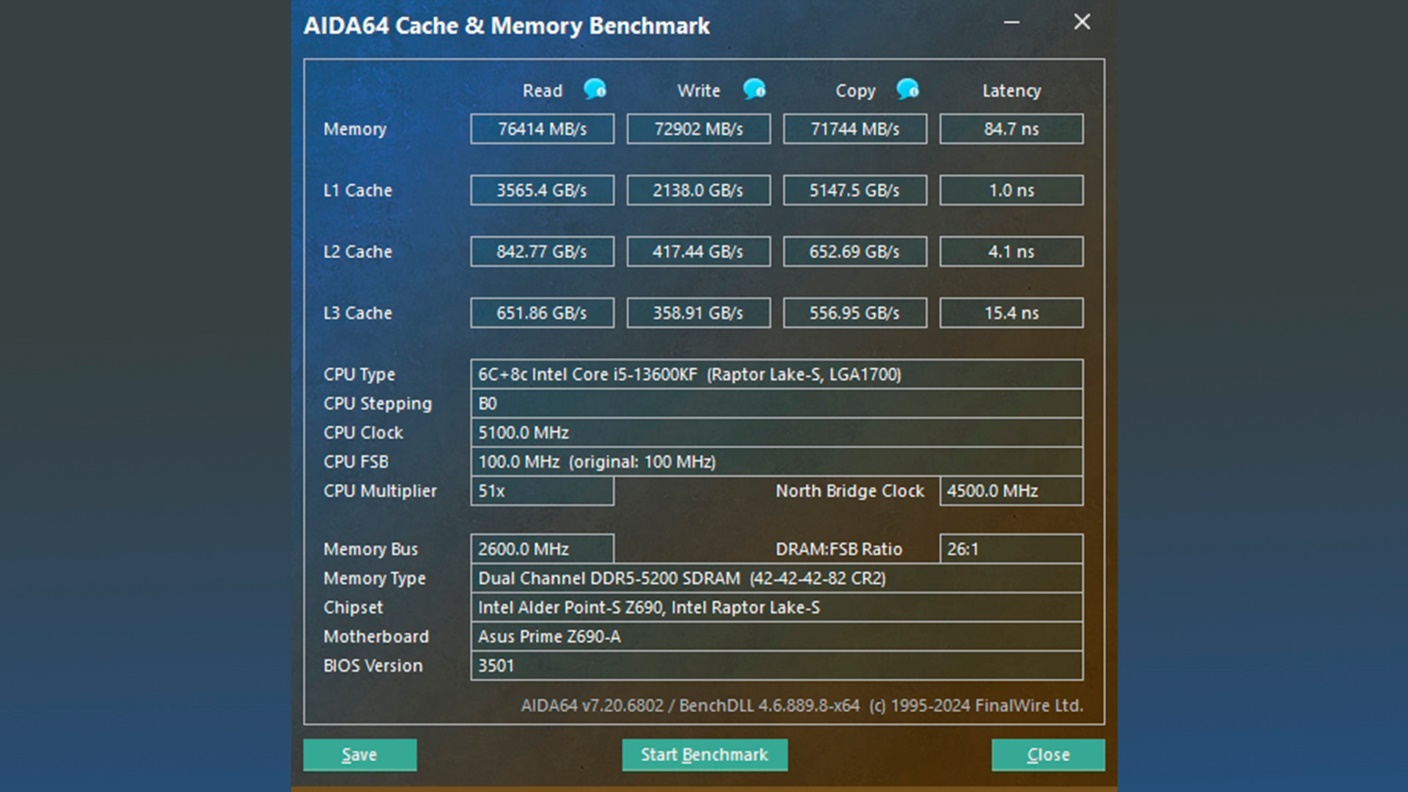Click the Motherboard field Asus Prime Z690-A
The image size is (1408, 792).
(777, 636)
